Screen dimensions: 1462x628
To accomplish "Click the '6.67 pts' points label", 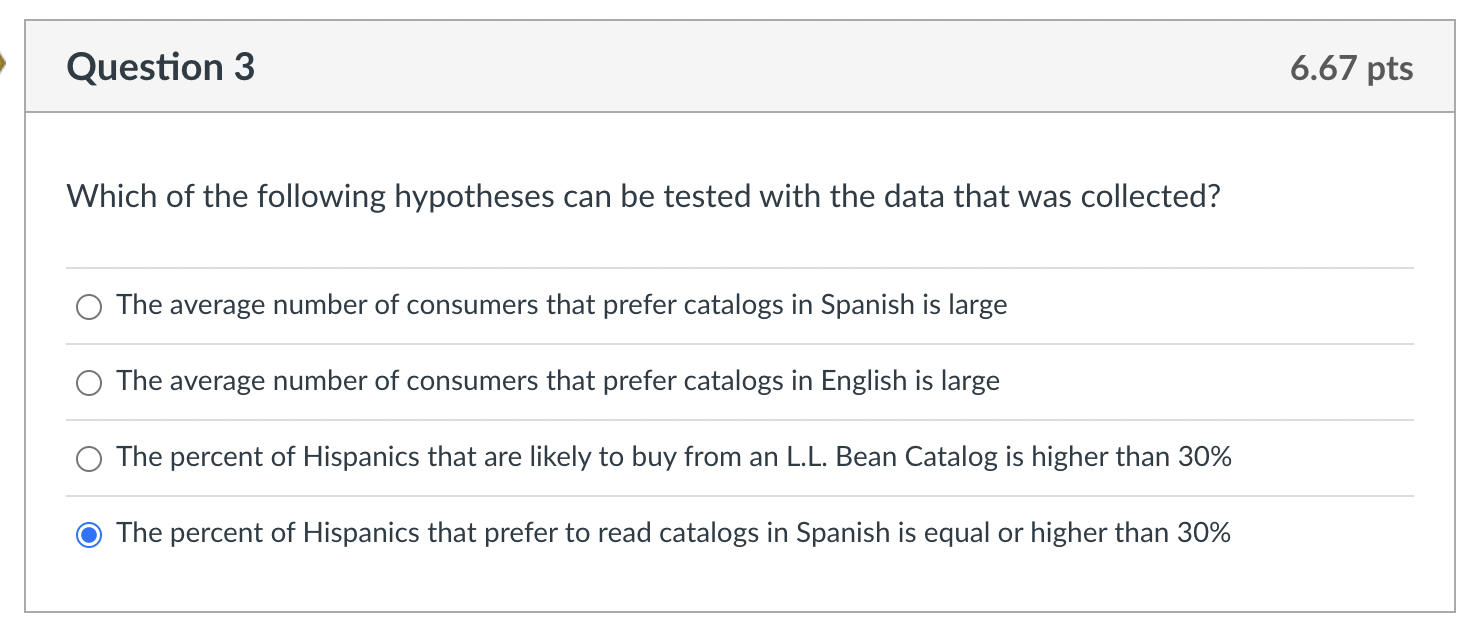I will (1351, 68).
